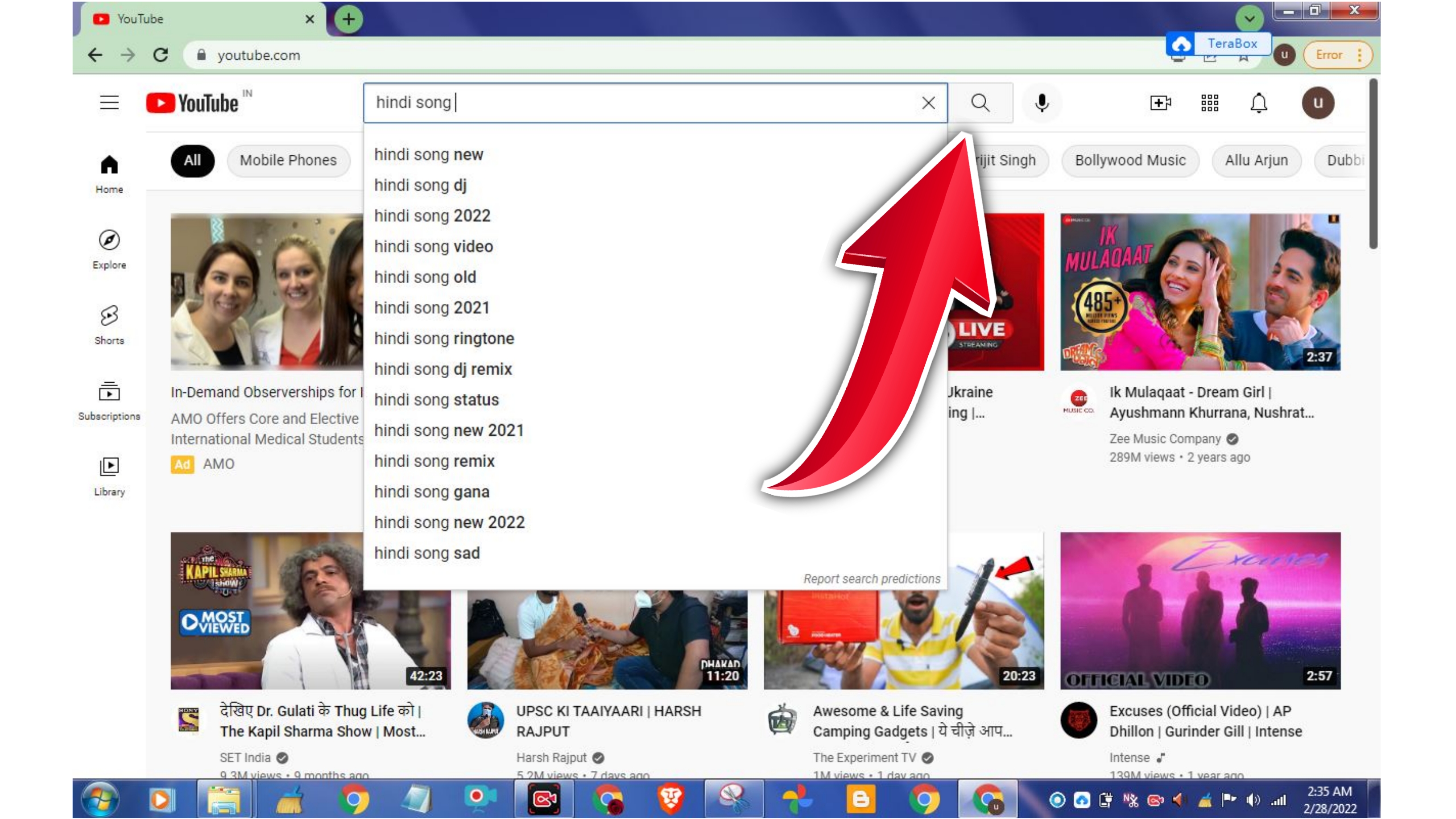Screen dimensions: 1456x819
Task: Open a new browser tab
Action: 348,19
